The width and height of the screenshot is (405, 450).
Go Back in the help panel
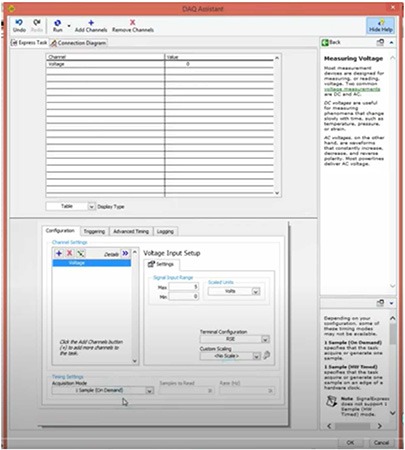click(331, 42)
